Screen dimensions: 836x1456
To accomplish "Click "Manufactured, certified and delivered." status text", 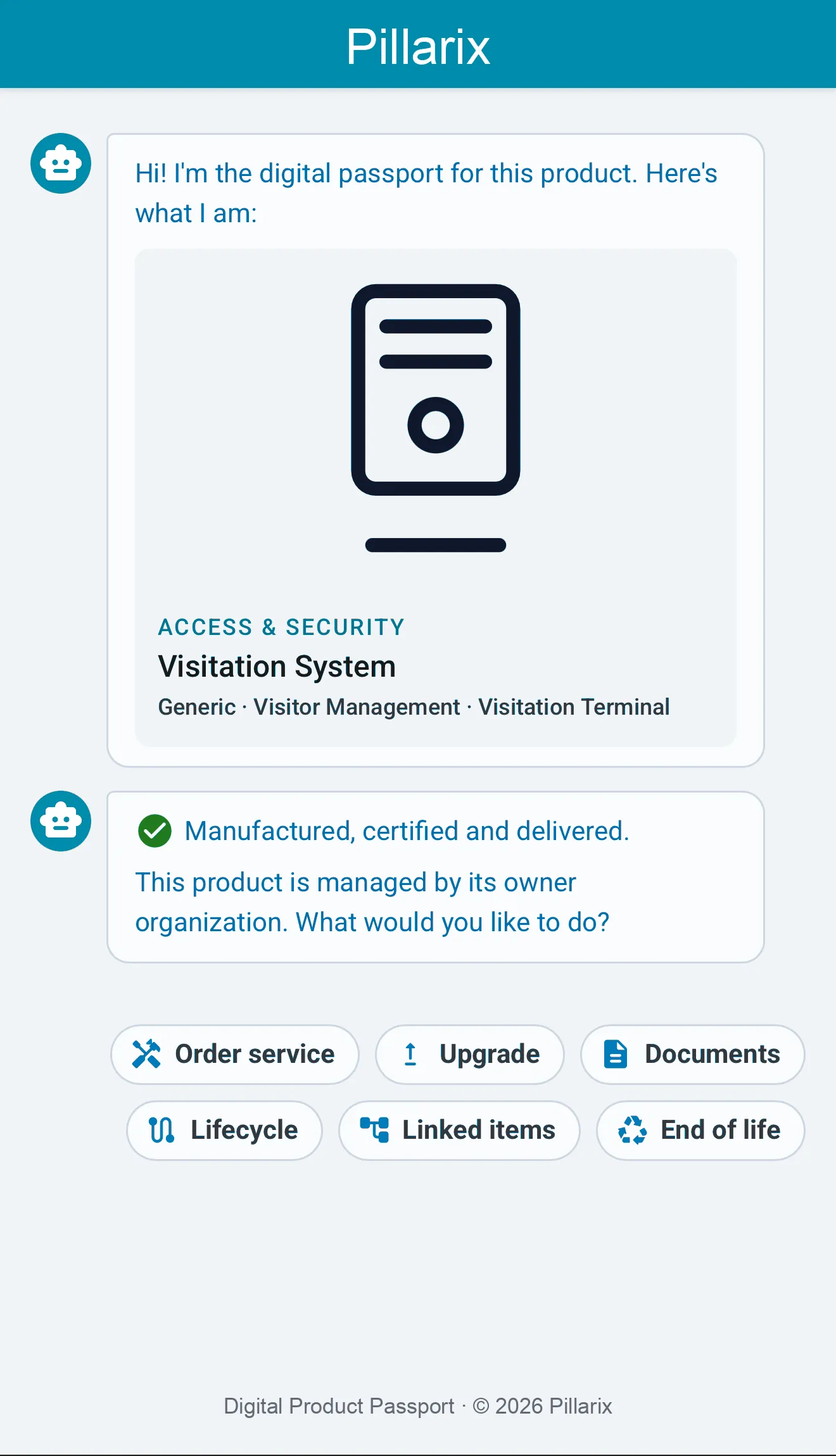I will [x=407, y=831].
